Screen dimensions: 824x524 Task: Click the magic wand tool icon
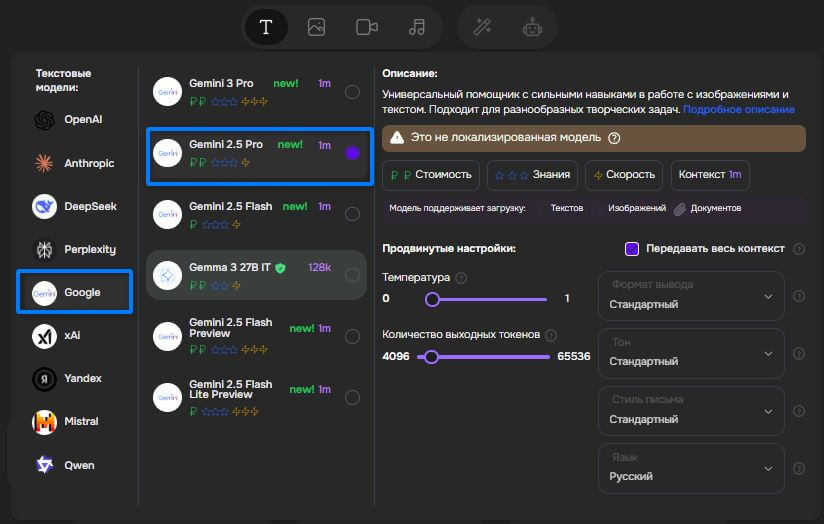point(482,27)
